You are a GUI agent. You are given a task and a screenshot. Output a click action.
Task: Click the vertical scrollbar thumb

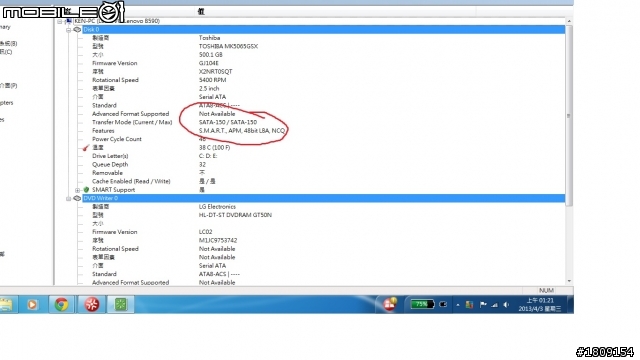pyautogui.click(x=569, y=116)
